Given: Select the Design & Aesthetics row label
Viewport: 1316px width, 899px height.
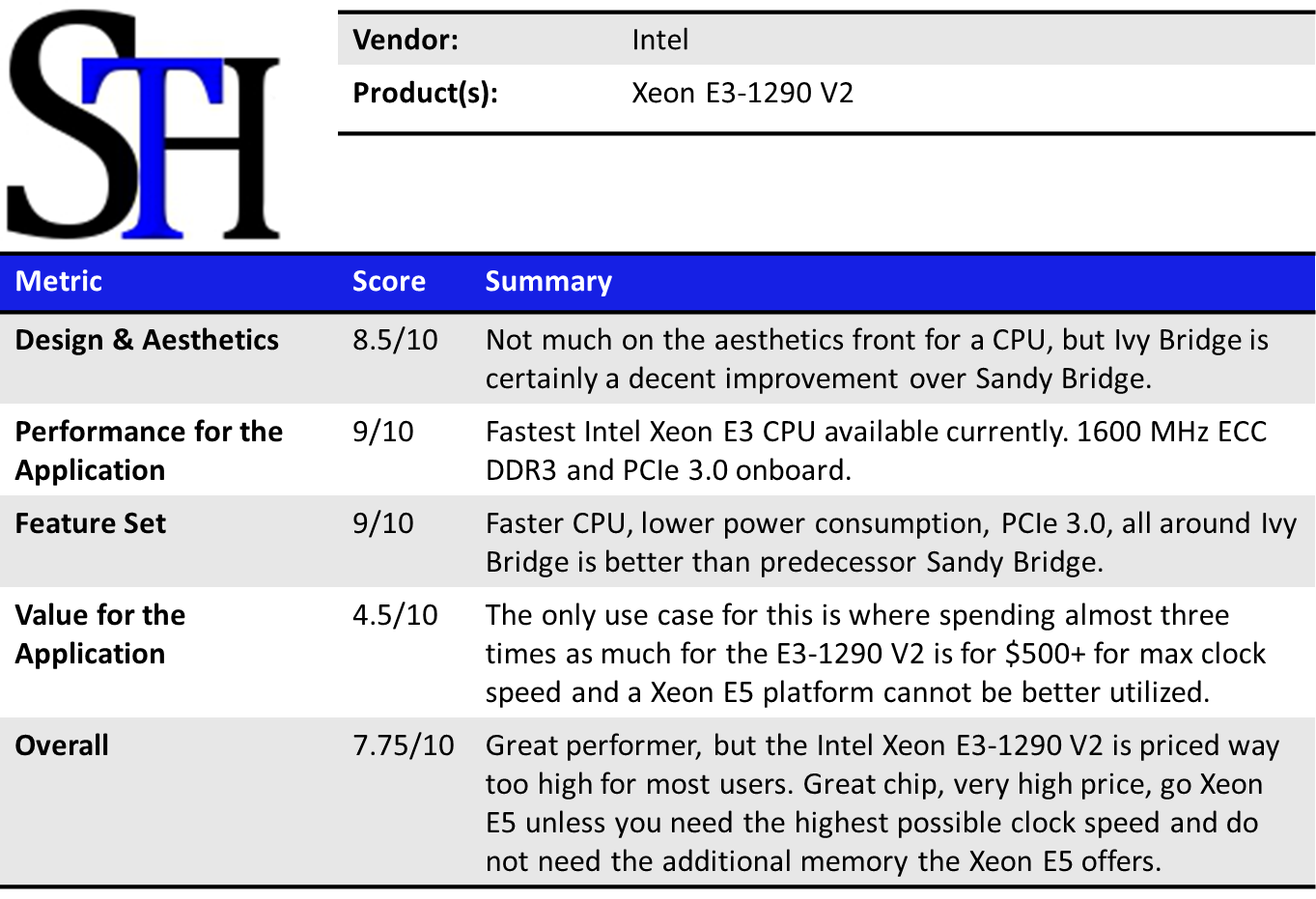Looking at the screenshot, I should (x=147, y=340).
